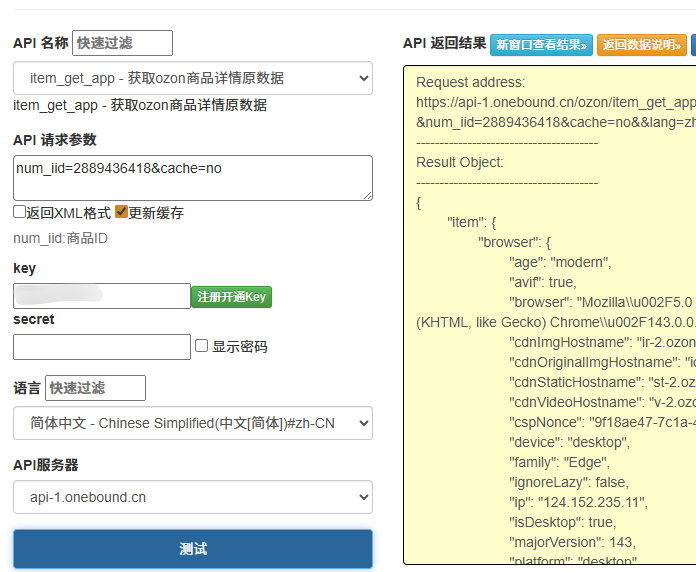
Task: Click the key input field
Action: (x=102, y=296)
